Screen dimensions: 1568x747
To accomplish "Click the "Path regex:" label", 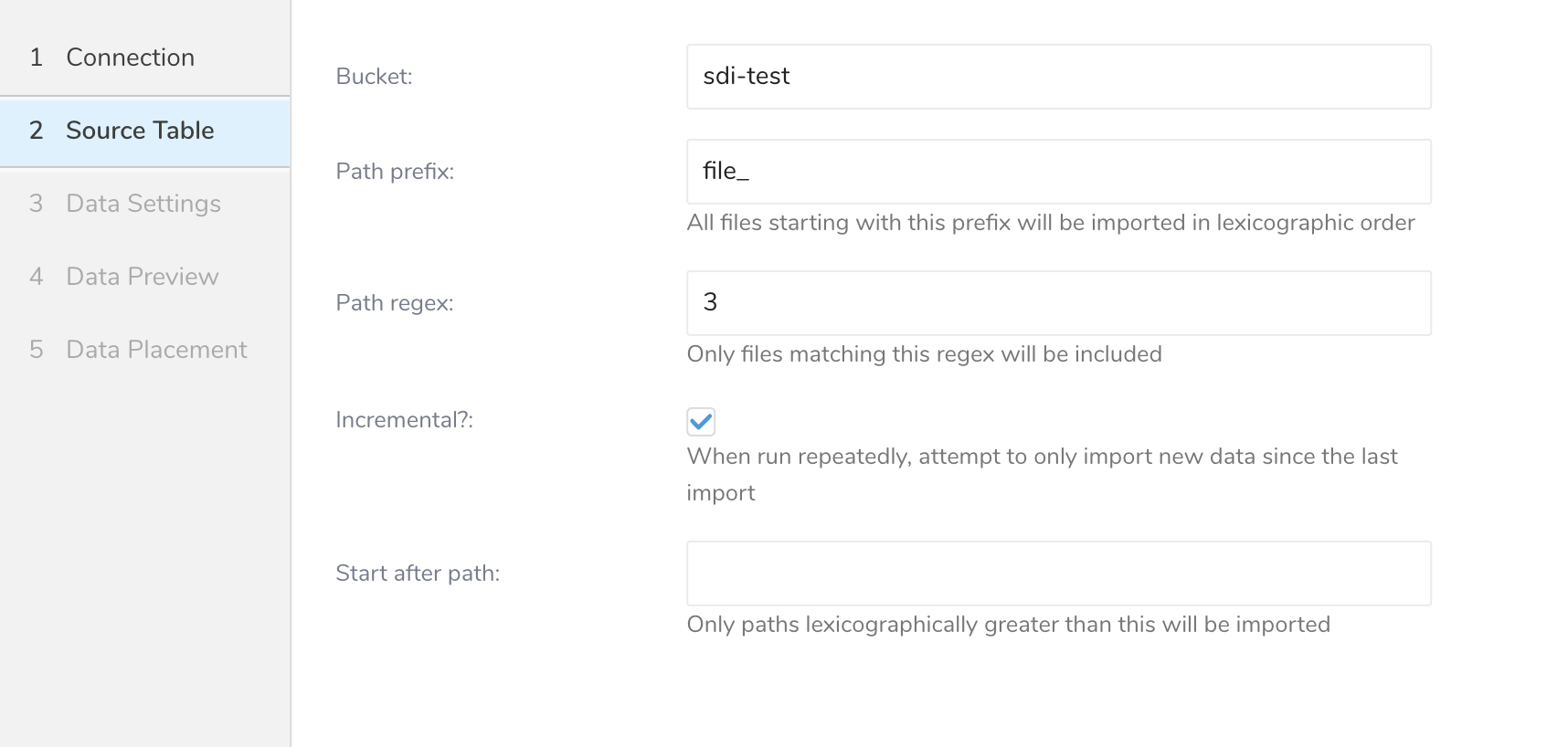I will pos(395,303).
